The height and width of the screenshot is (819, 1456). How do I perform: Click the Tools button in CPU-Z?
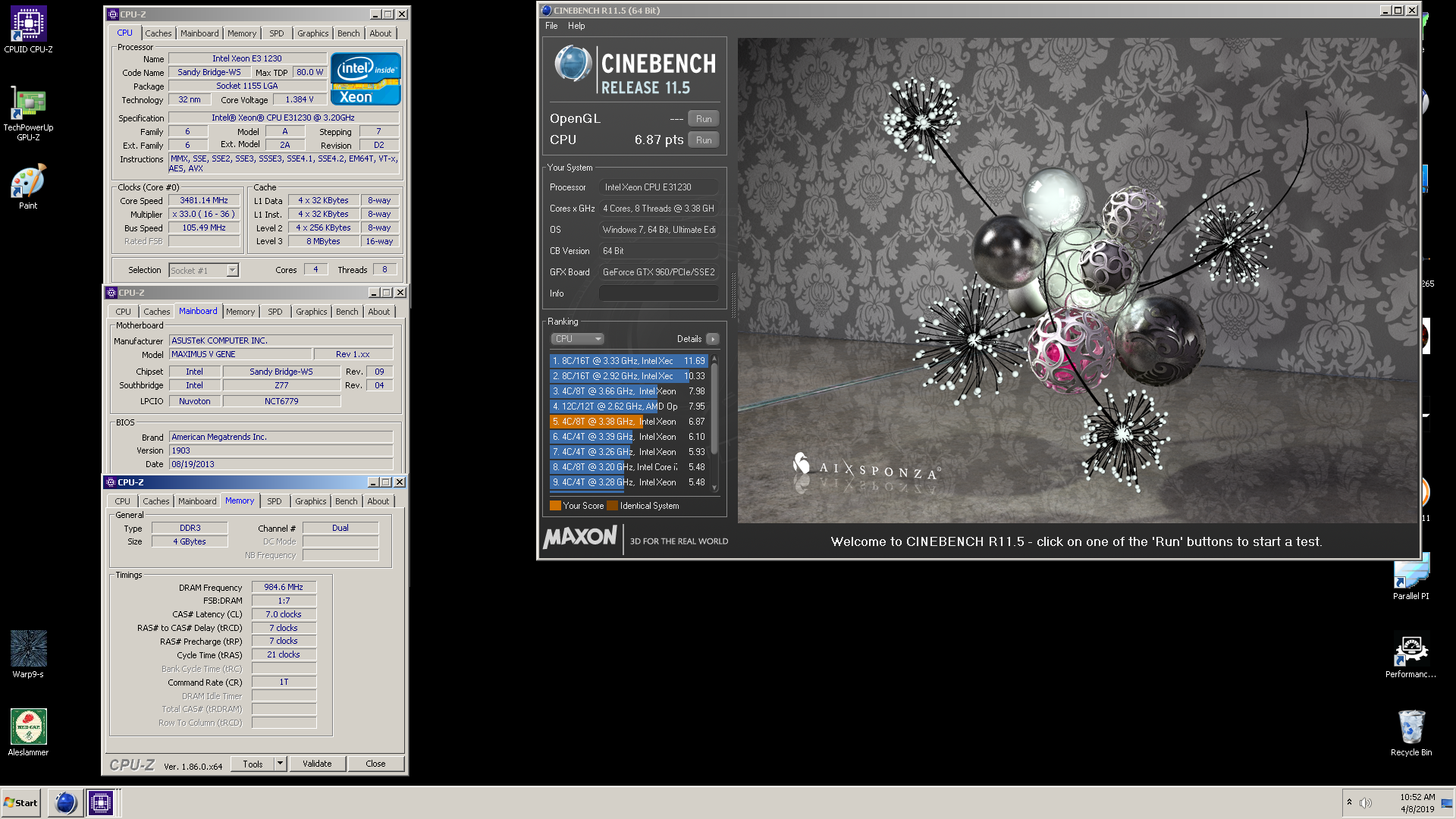(253, 764)
